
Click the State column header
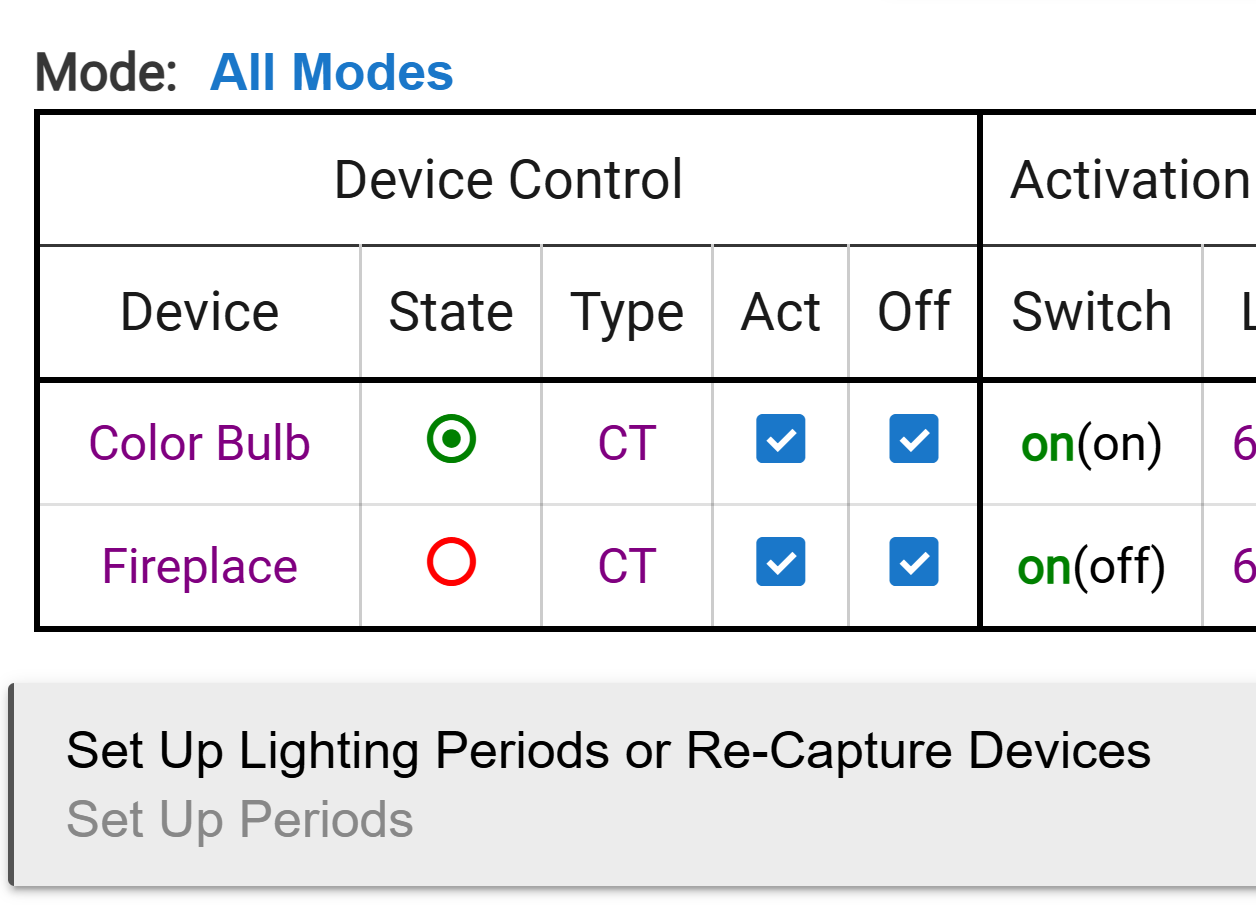click(451, 312)
